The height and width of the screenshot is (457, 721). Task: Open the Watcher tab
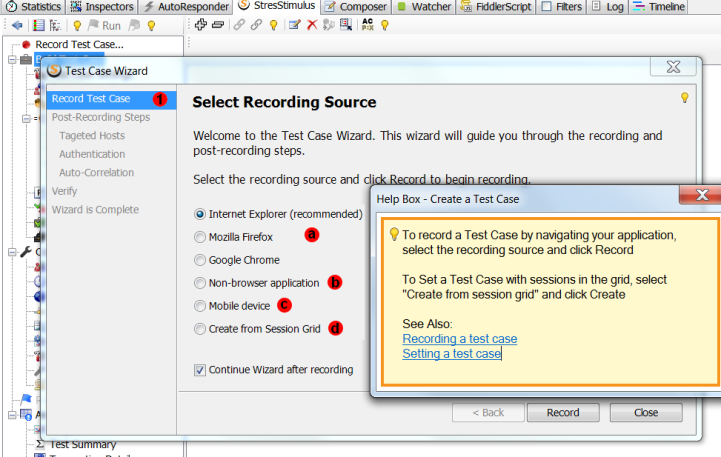424,6
